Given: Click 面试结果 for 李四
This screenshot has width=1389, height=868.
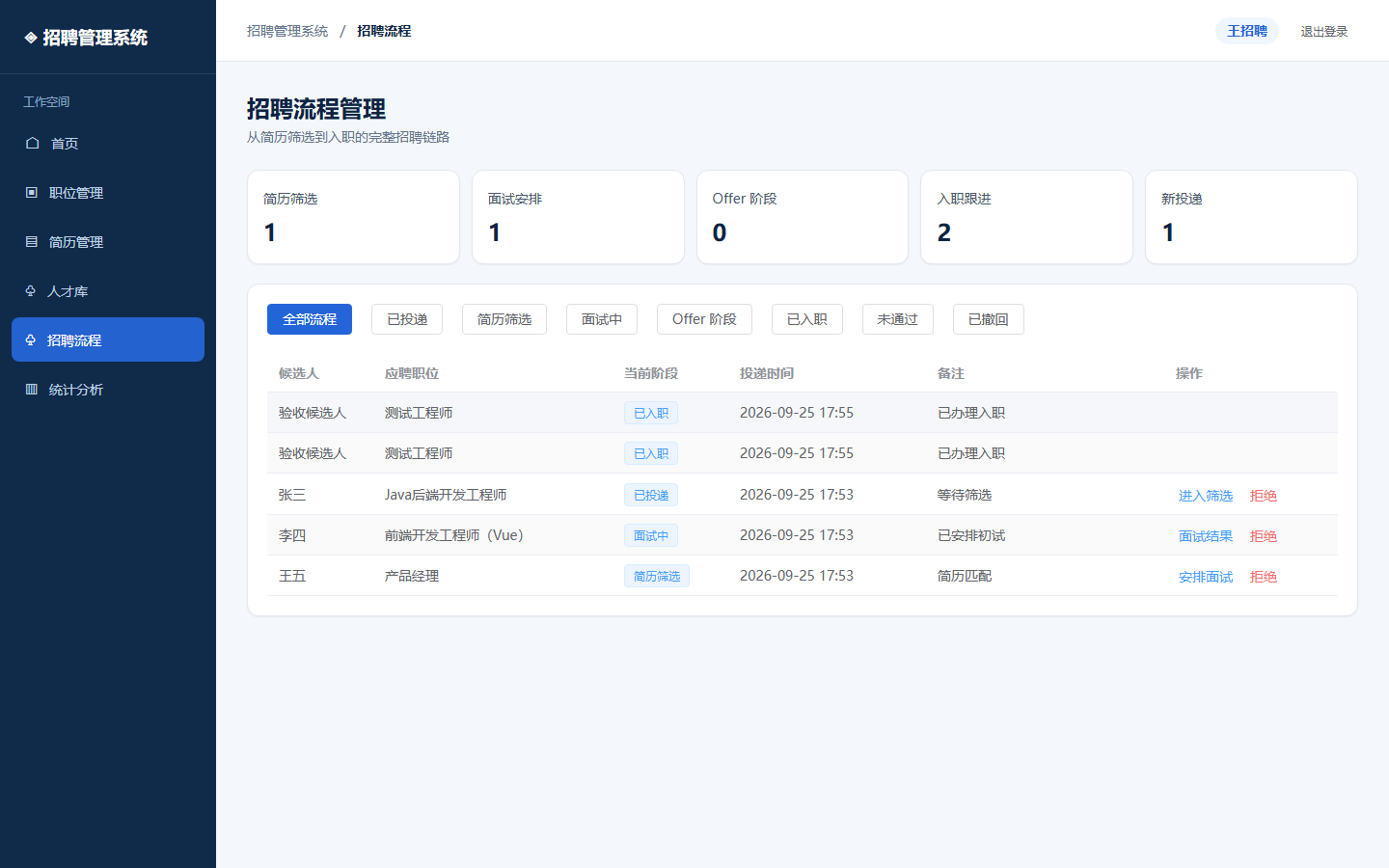Looking at the screenshot, I should pos(1206,536).
